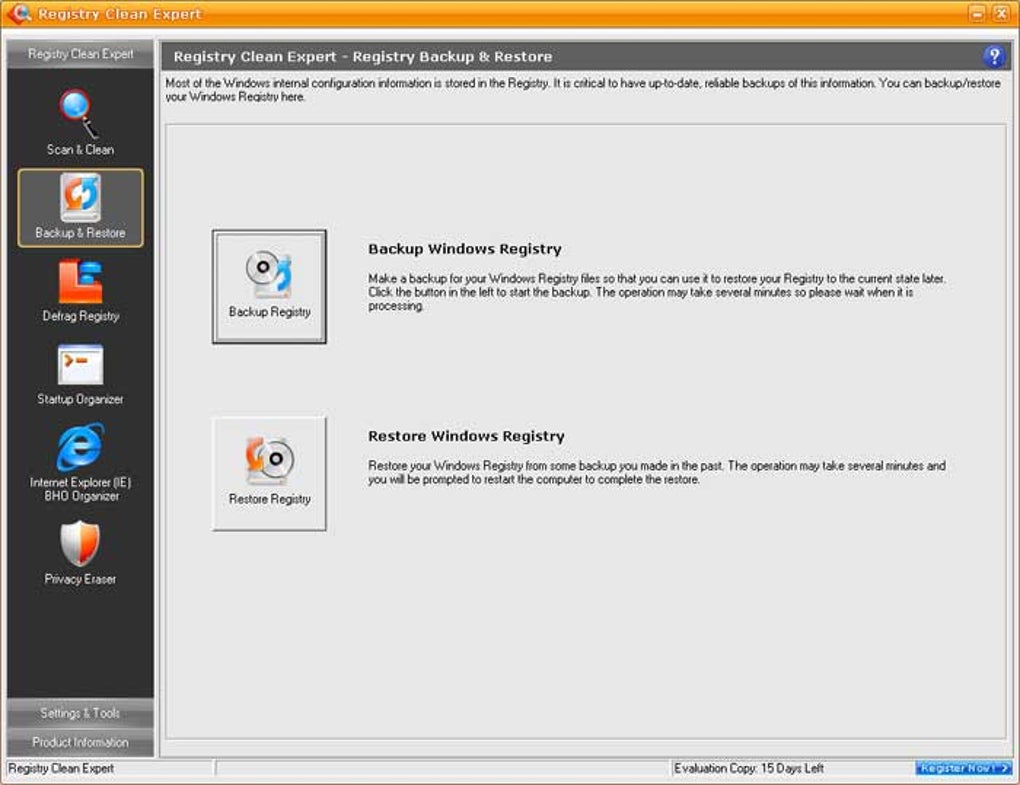Click the Restore Registry button
The image size is (1020, 785).
click(x=269, y=473)
